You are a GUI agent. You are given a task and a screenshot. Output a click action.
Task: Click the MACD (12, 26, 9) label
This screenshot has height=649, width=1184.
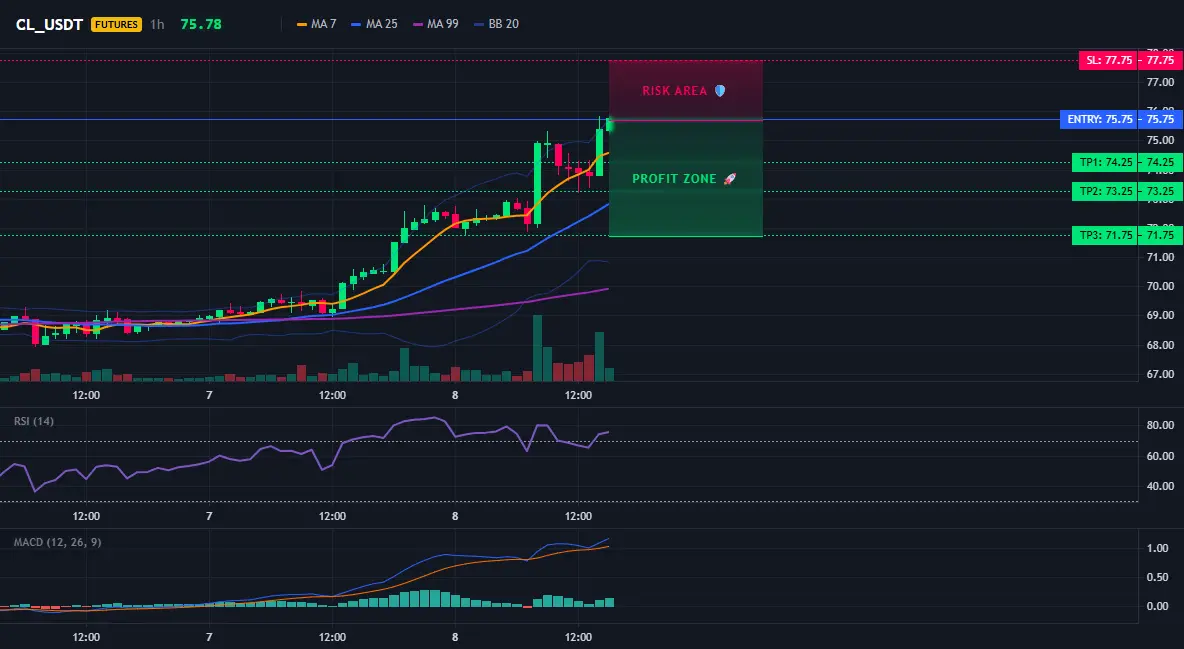[x=57, y=542]
